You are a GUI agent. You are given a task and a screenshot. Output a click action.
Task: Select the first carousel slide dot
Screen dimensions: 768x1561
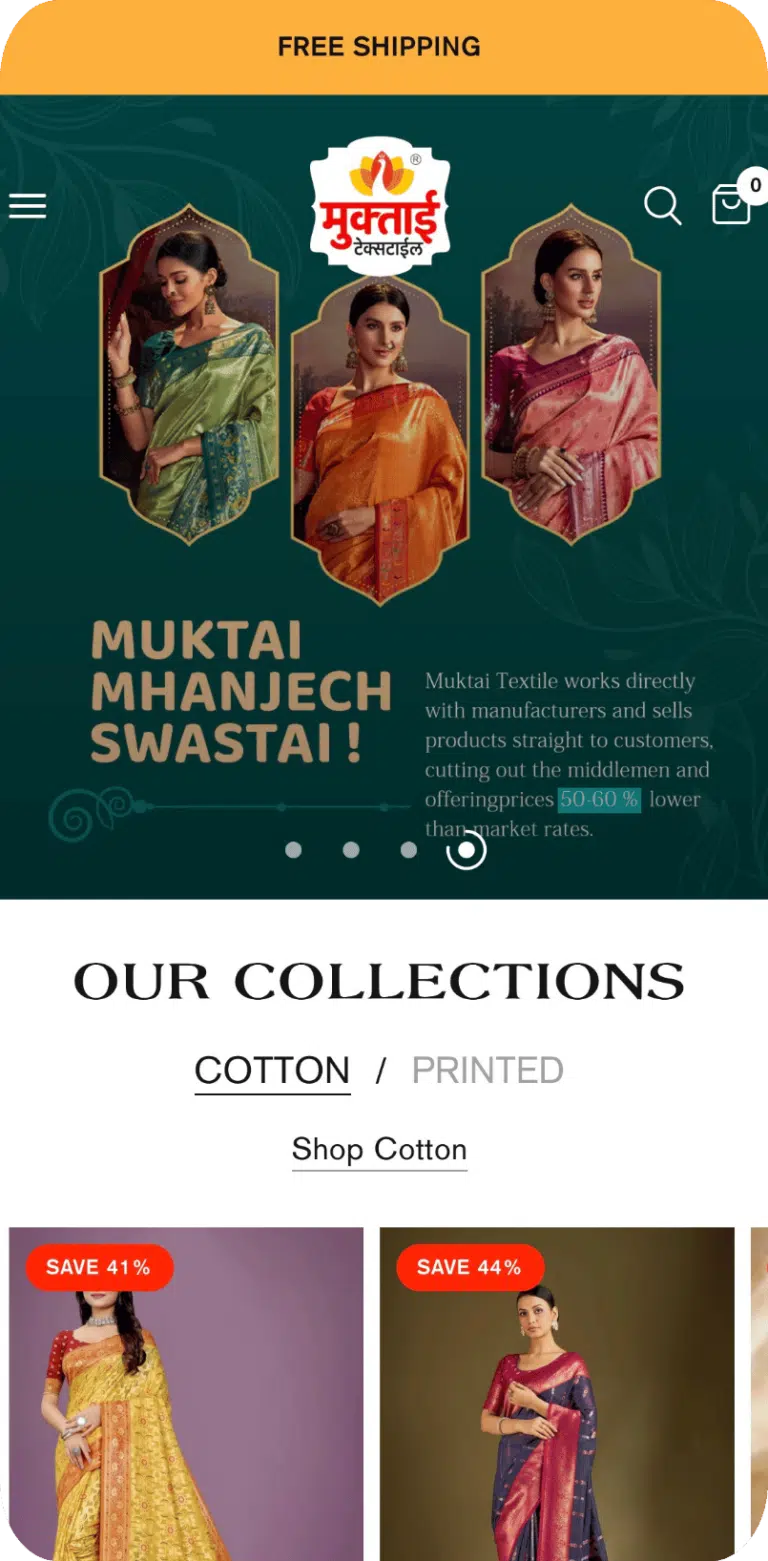293,850
